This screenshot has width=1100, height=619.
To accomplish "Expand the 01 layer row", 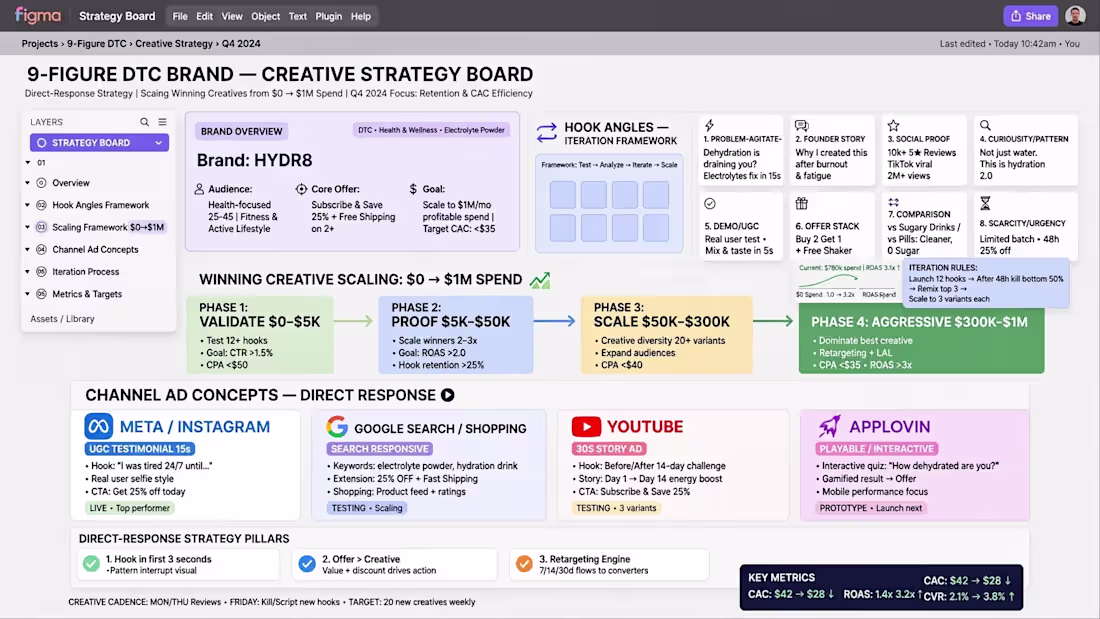I will 28,162.
